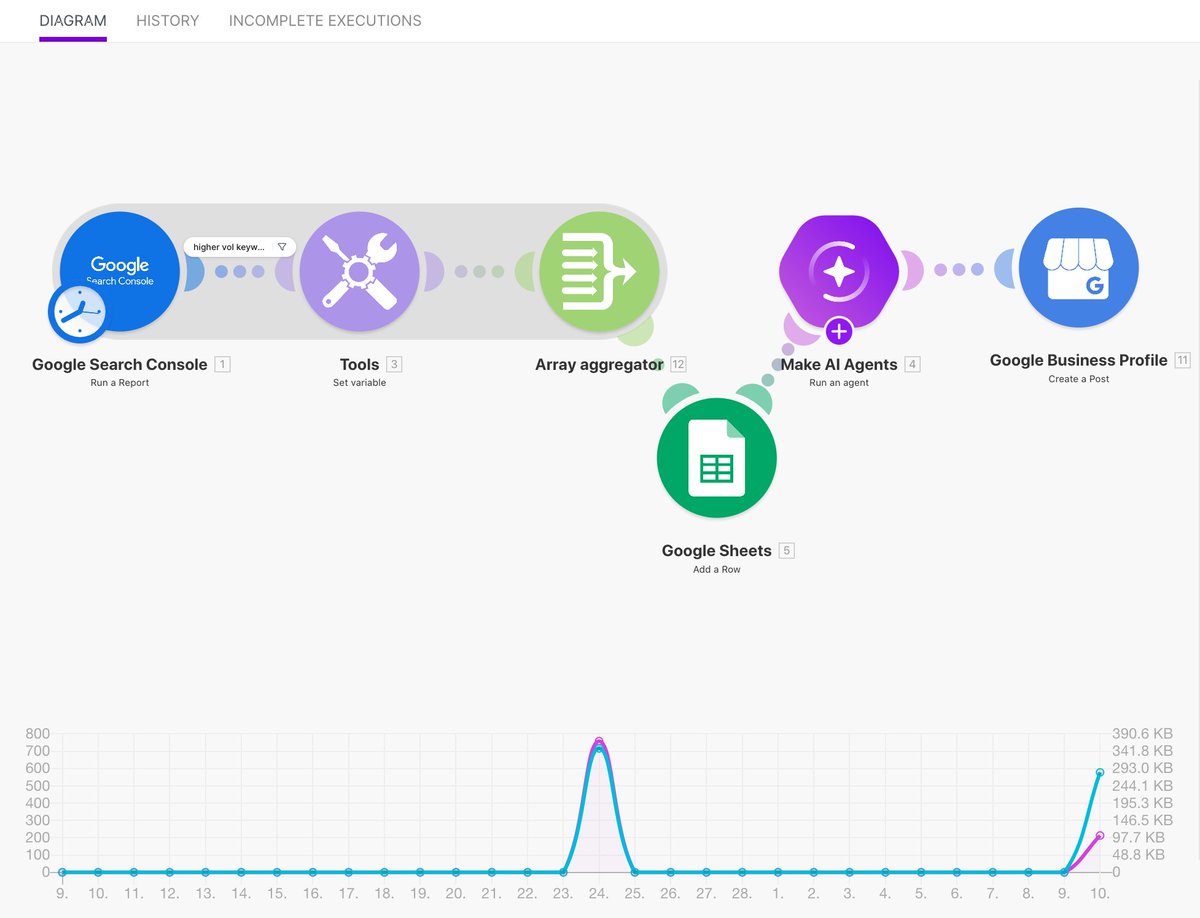Switch to the DIAGRAM tab
The width and height of the screenshot is (1200, 918).
pos(73,20)
